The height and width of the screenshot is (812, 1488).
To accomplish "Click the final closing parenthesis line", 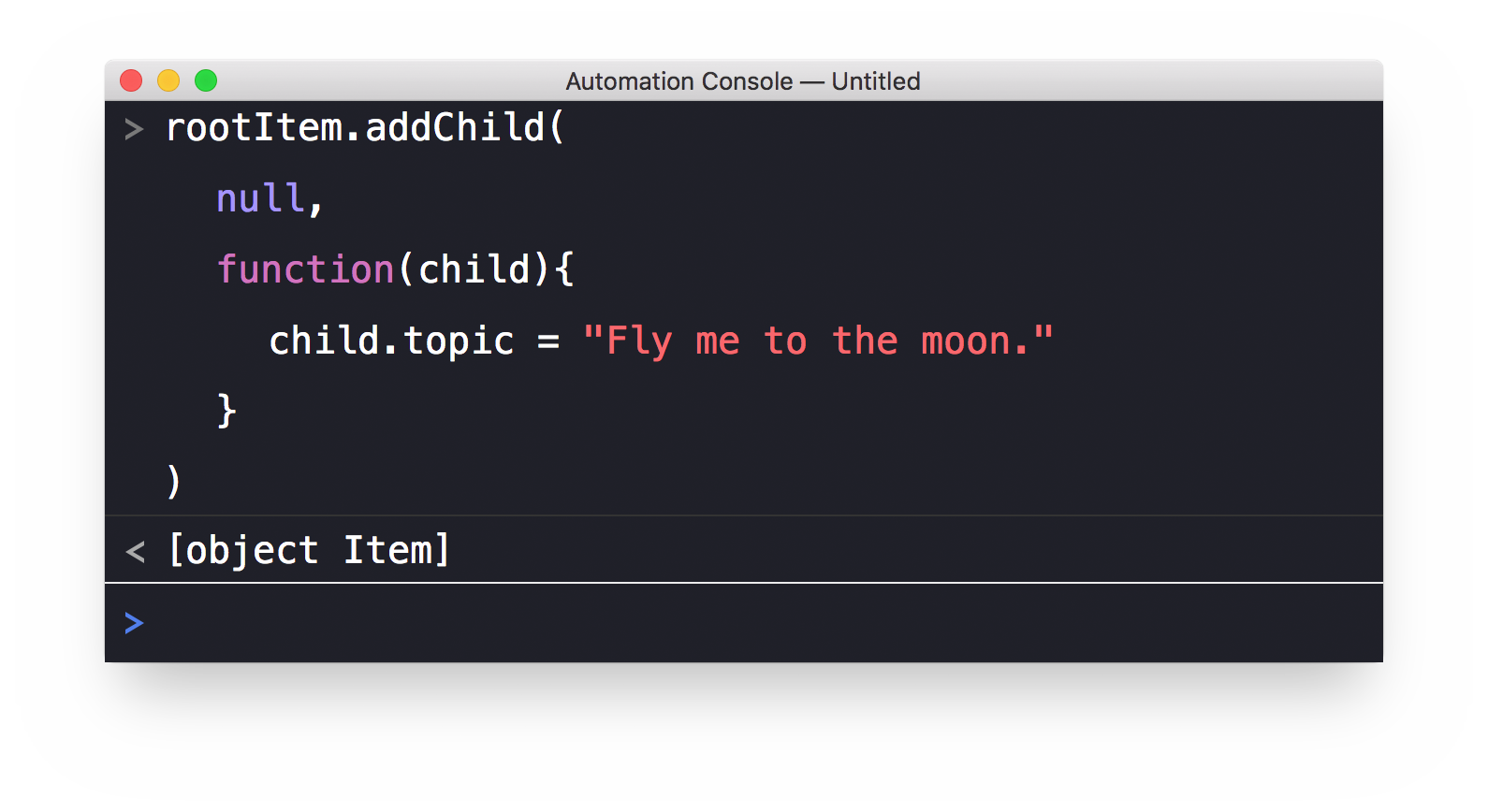I will click(174, 481).
